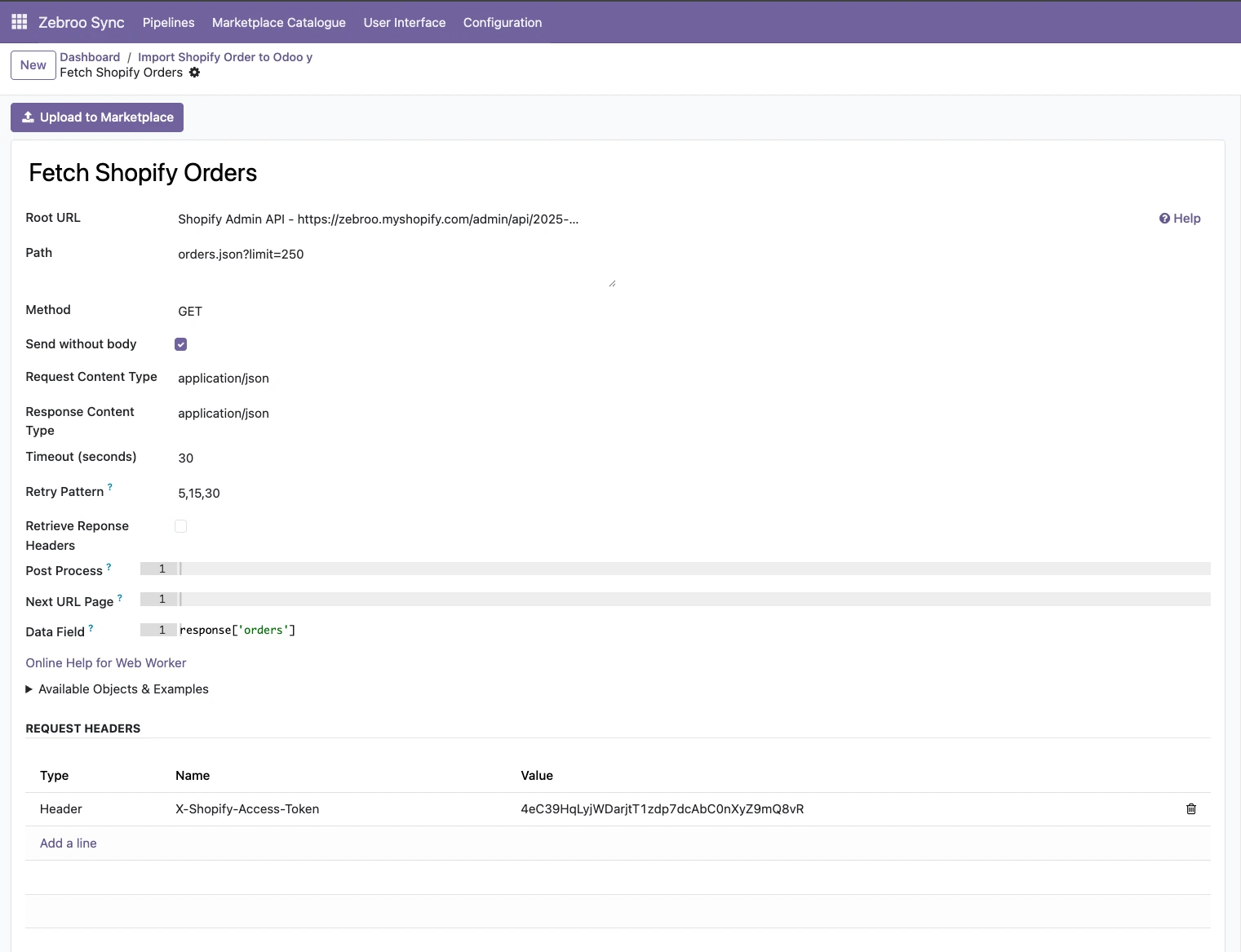Click the Retry Pattern help question mark
Image resolution: width=1241 pixels, height=952 pixels.
tap(110, 487)
